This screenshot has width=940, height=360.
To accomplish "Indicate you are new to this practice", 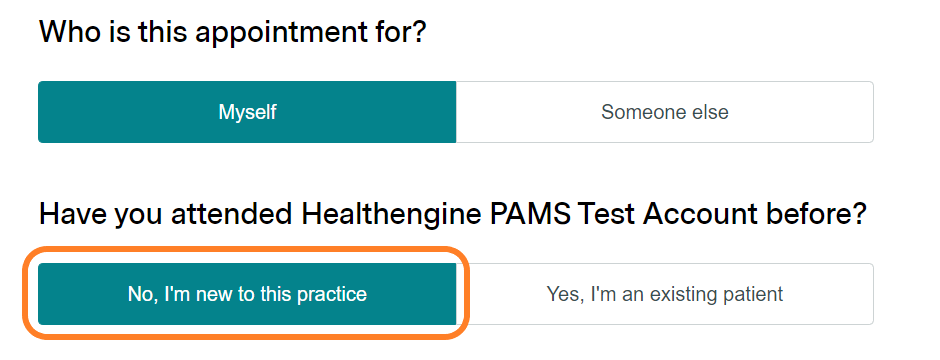I will click(247, 294).
